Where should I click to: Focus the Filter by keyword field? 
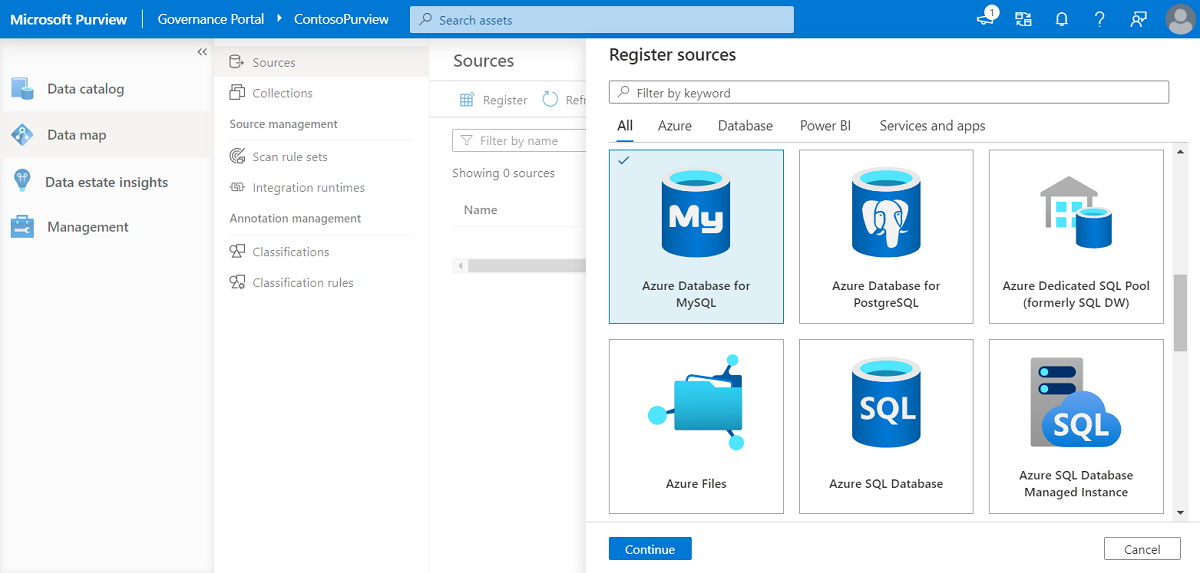click(x=888, y=93)
